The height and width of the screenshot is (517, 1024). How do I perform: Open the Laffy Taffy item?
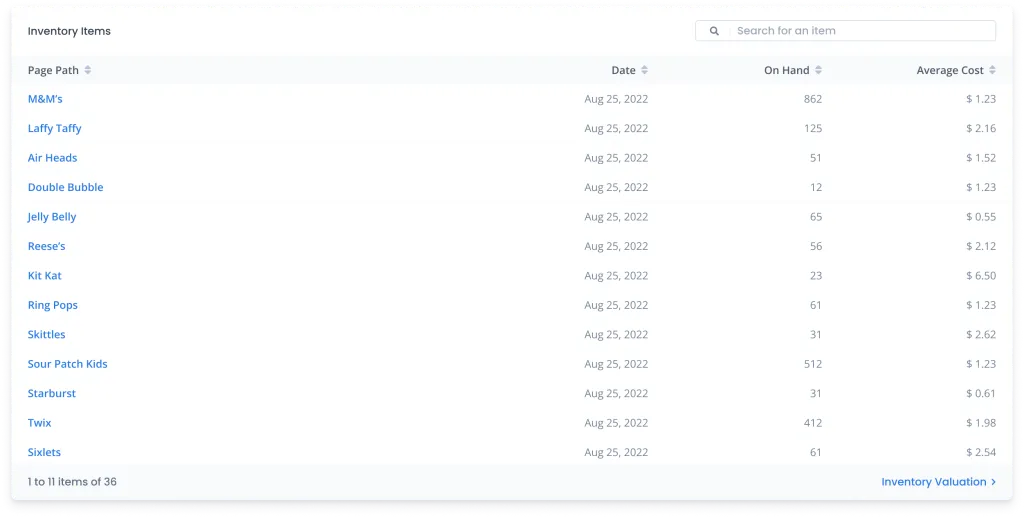54,129
